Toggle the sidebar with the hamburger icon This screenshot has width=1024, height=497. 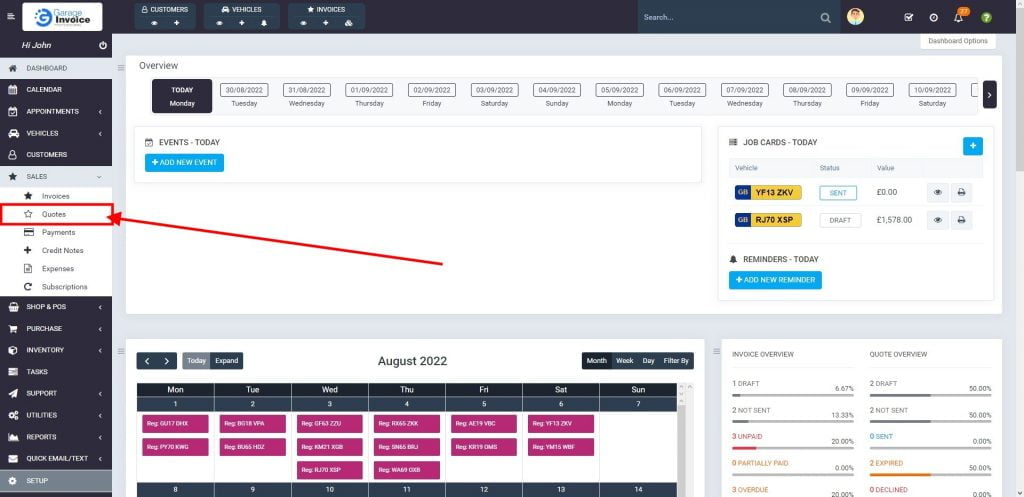[x=11, y=17]
